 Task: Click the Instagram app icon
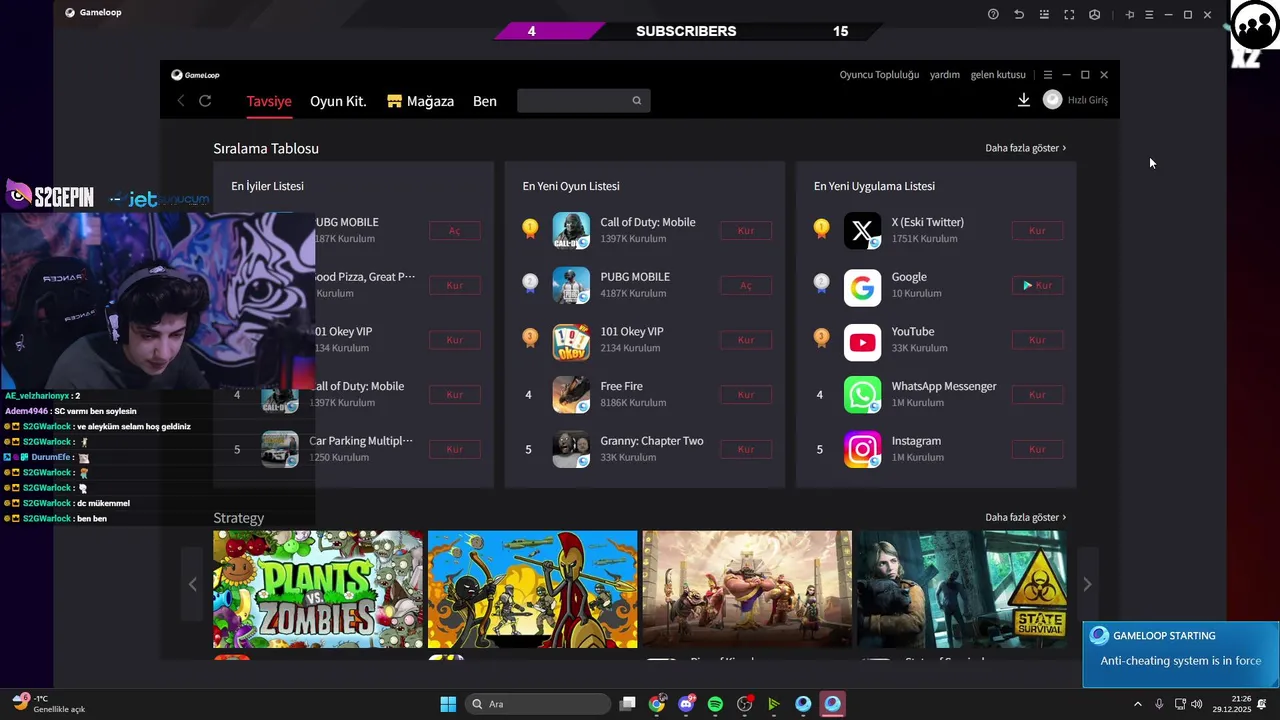tap(862, 449)
